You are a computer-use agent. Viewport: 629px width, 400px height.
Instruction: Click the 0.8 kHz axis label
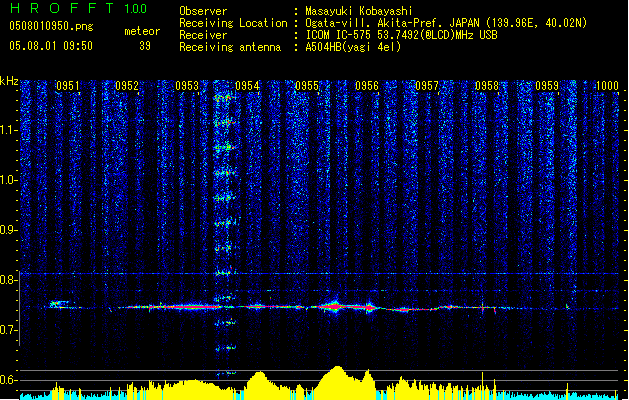(x=9, y=280)
